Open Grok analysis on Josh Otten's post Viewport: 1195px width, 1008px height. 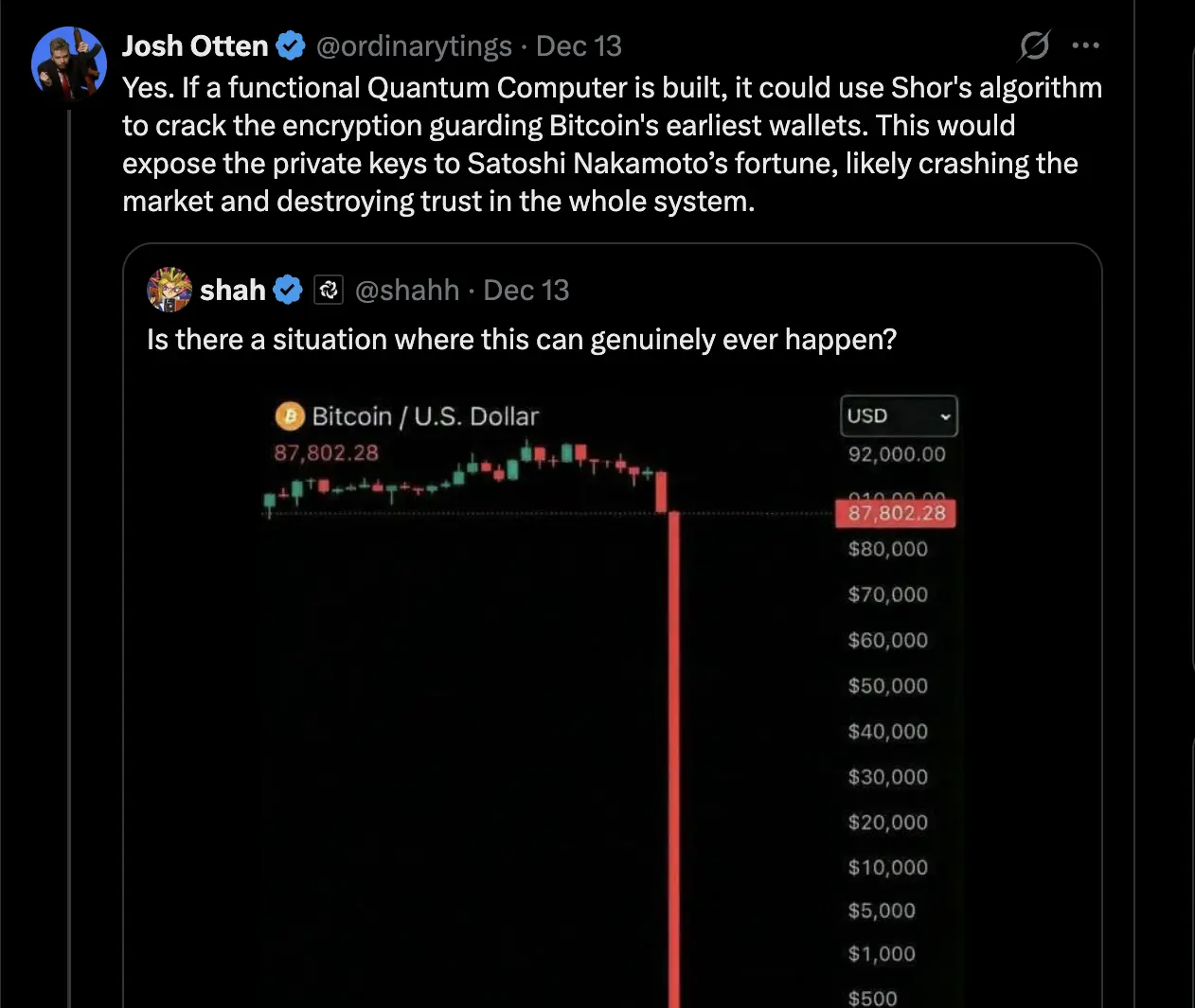tap(1034, 44)
